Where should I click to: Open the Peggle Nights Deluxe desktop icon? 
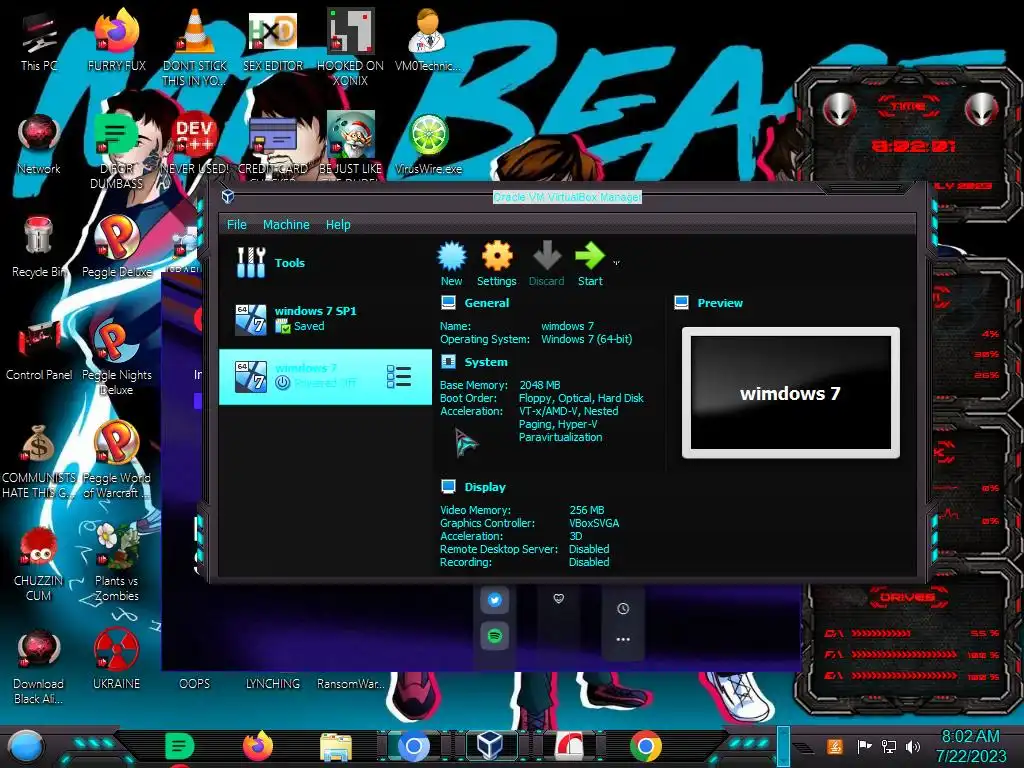pos(116,358)
